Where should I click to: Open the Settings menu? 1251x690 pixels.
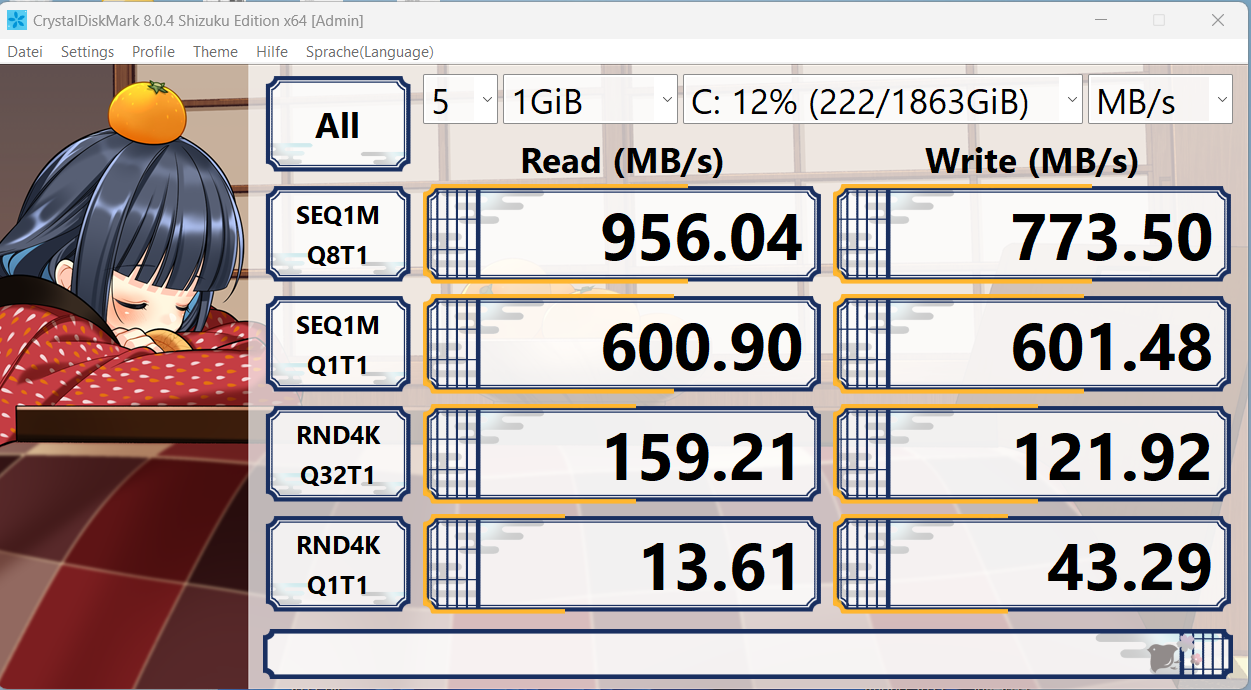tap(87, 51)
